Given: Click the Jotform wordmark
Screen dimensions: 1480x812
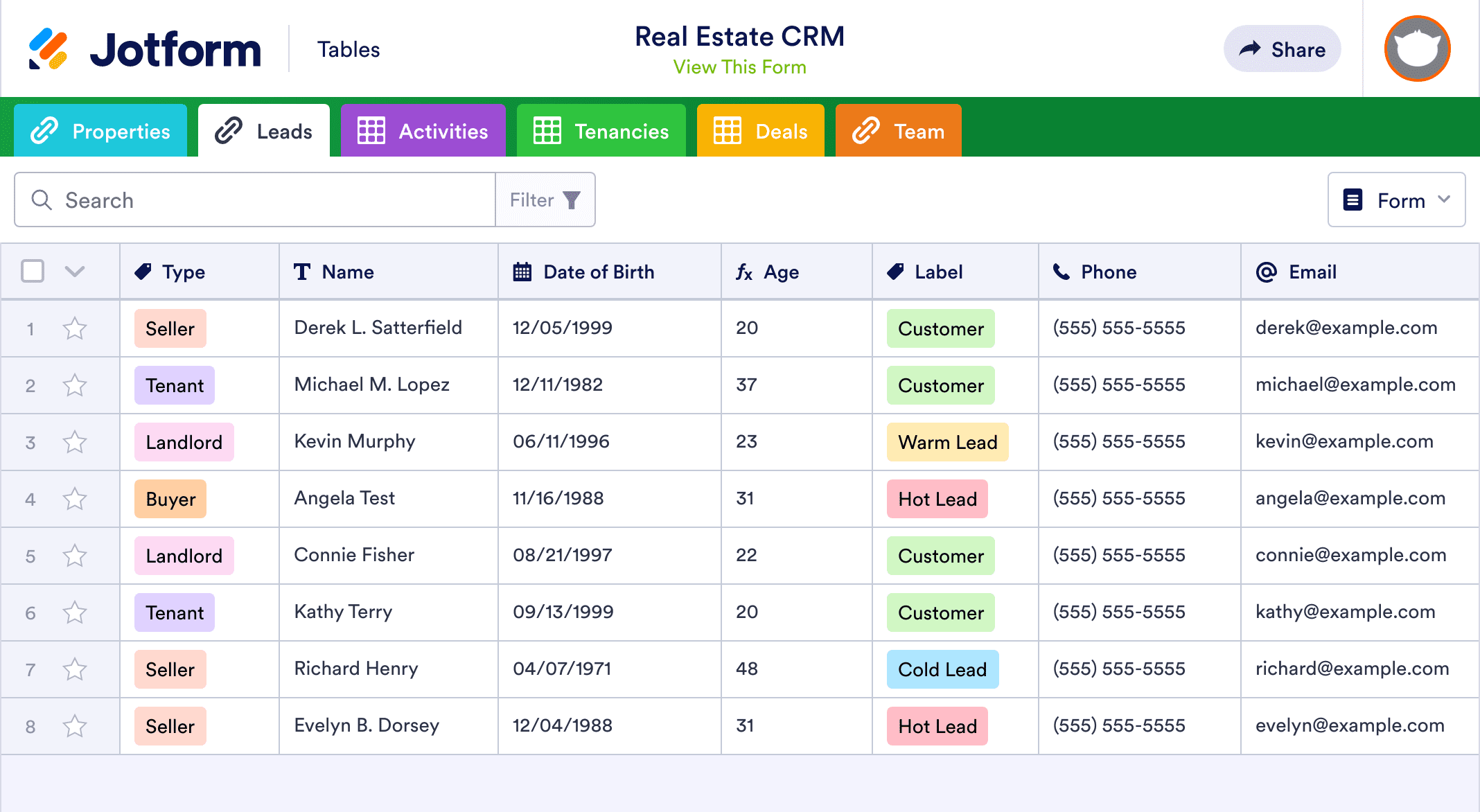Looking at the screenshot, I should tap(175, 50).
